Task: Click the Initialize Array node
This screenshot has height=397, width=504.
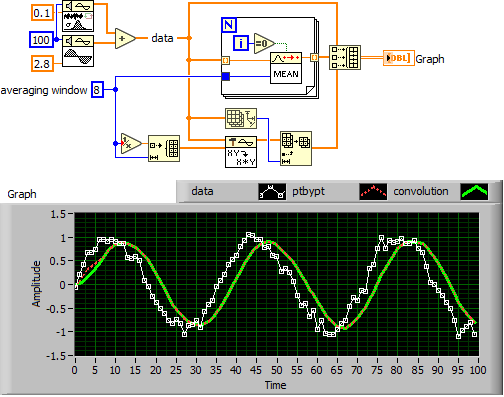Action: point(164,149)
